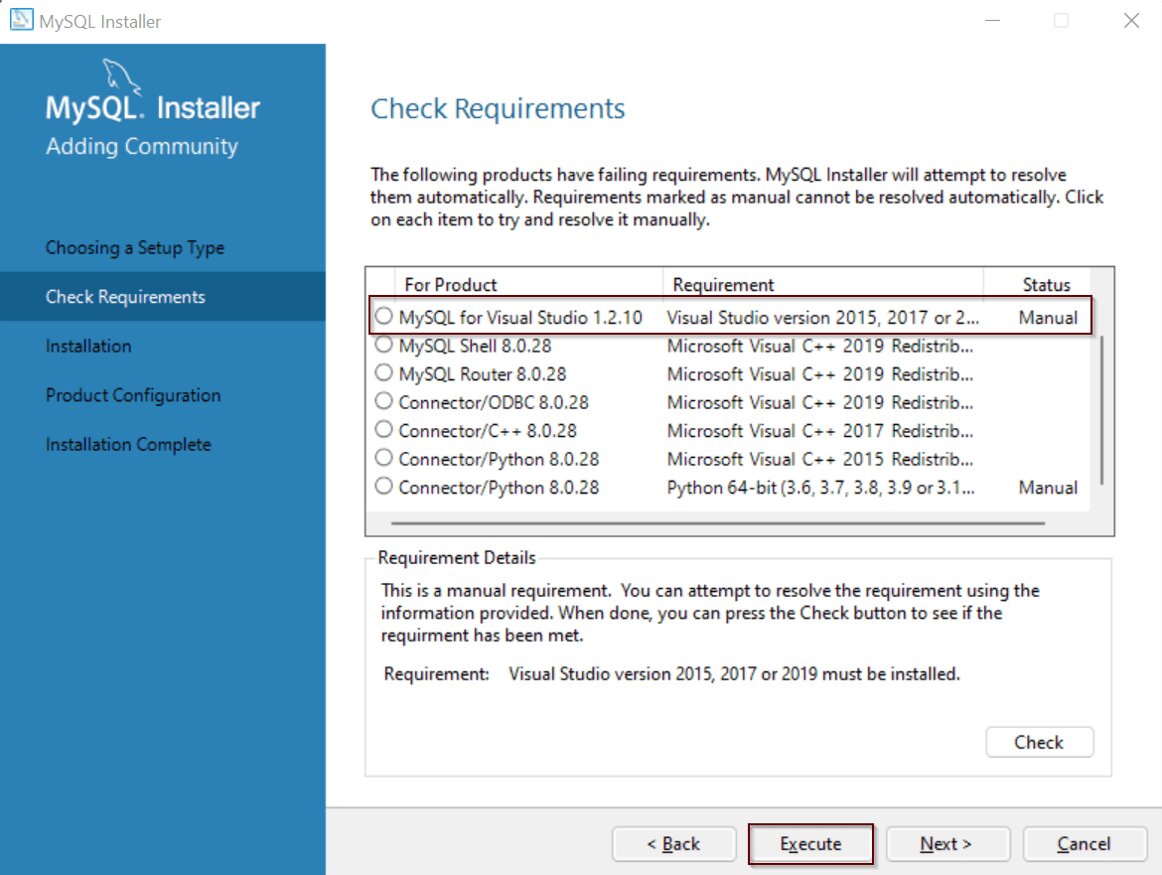The width and height of the screenshot is (1162, 875).
Task: Click the Connector/C++ 8.0.28 product name
Action: (488, 430)
